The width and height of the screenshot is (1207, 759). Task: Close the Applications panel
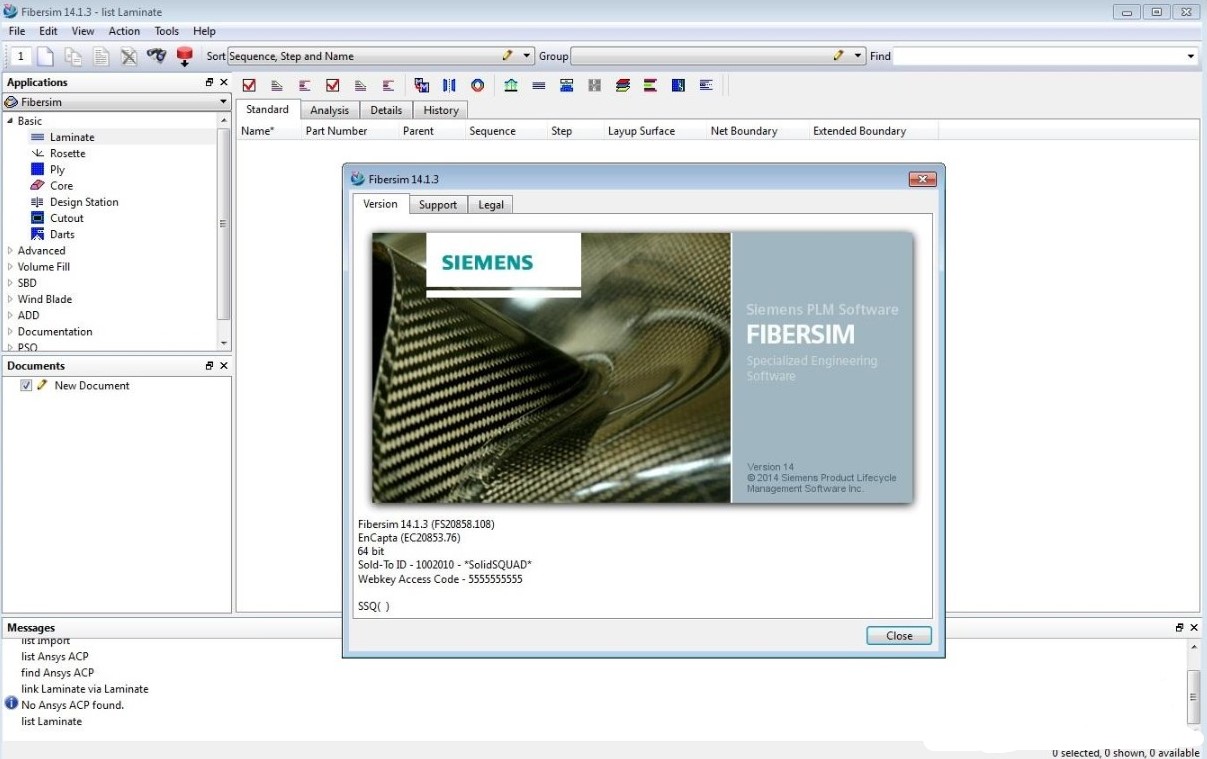(223, 82)
